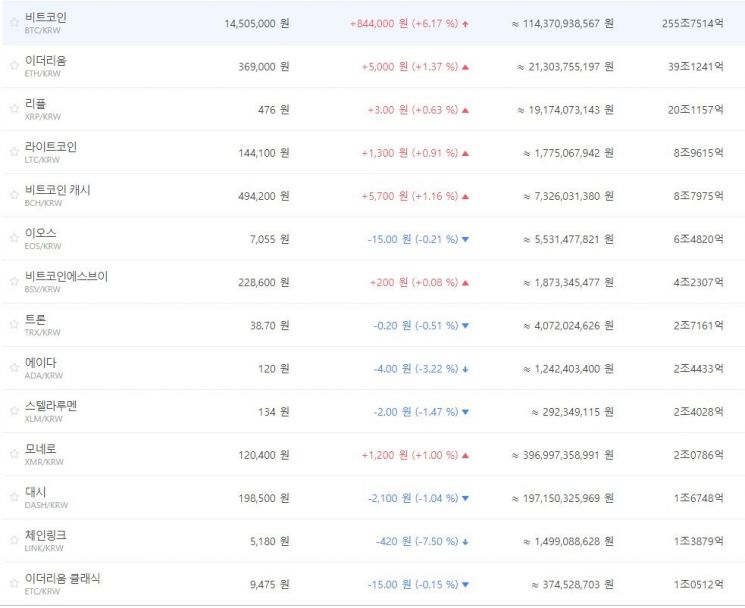Image resolution: width=745 pixels, height=608 pixels.
Task: Toggle favorite star for ADA/KRW
Action: pyautogui.click(x=14, y=368)
